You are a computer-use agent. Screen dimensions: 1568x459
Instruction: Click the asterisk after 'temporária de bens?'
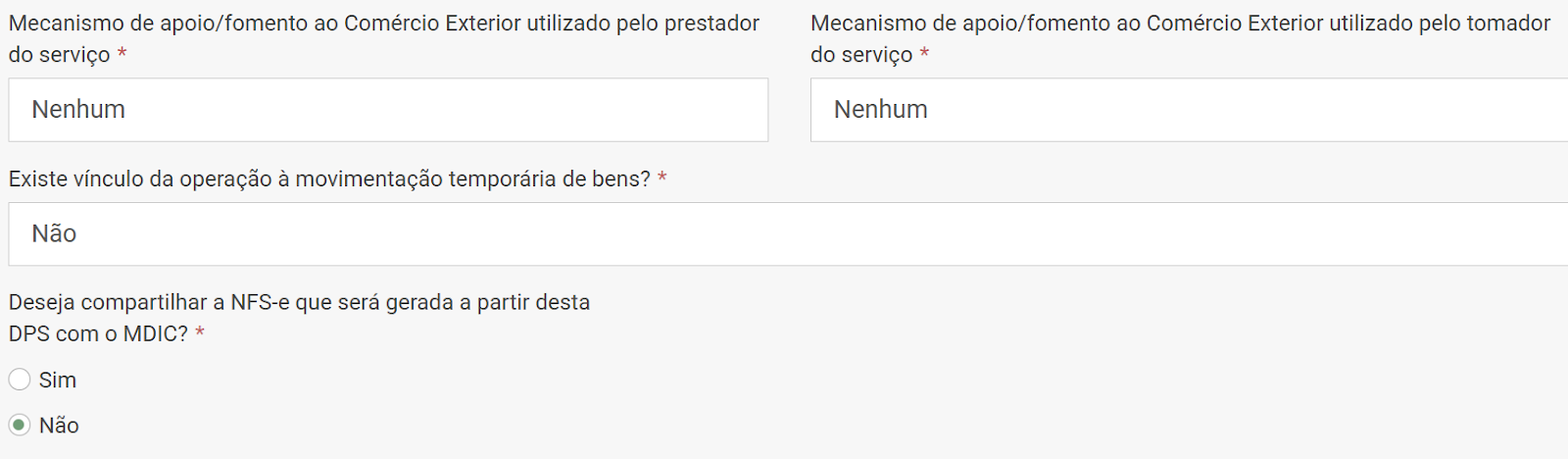(662, 178)
